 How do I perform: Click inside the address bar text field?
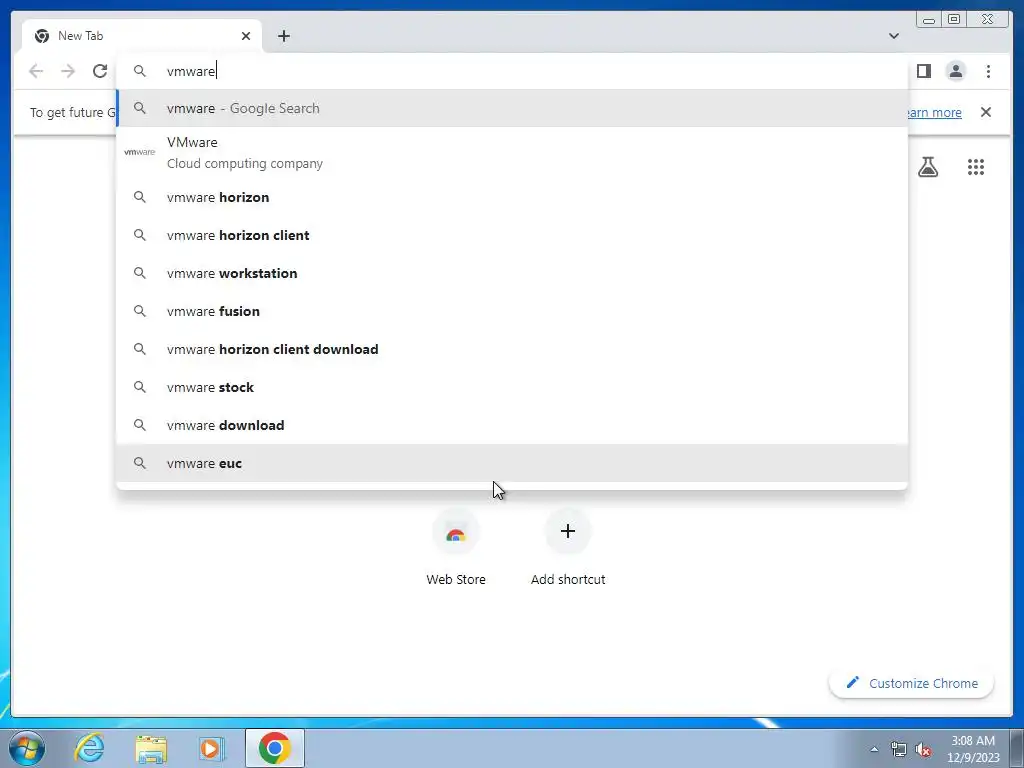512,71
